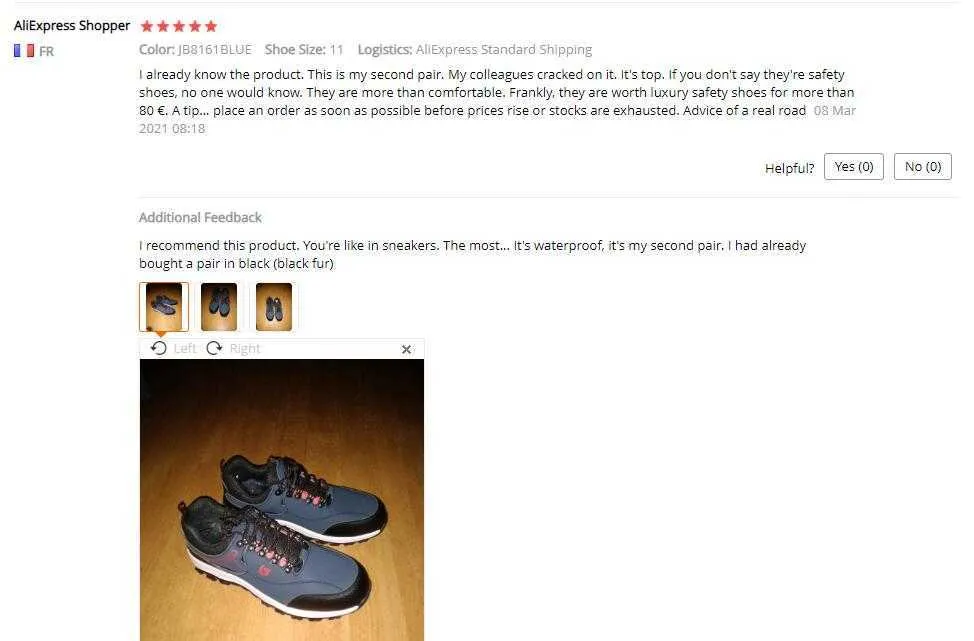Click the Color JB8161BLUE label
The height and width of the screenshot is (641, 974).
pos(195,50)
